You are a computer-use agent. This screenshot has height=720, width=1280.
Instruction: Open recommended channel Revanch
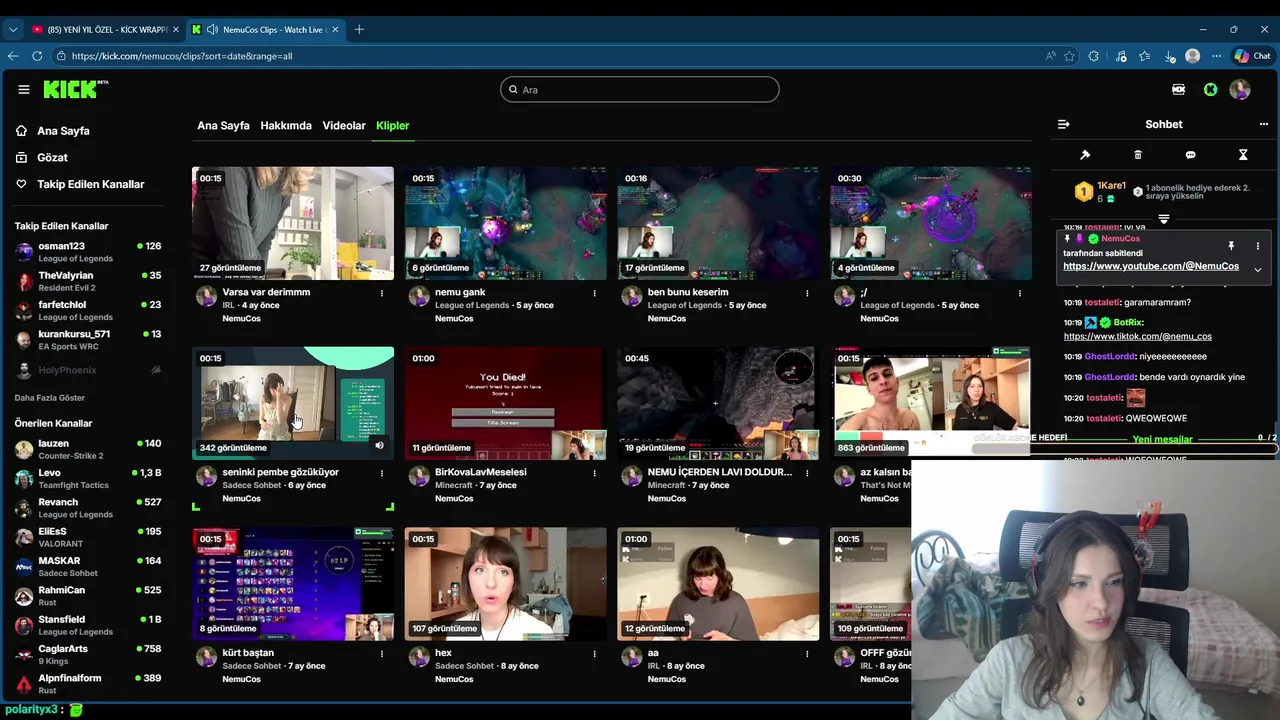[x=88, y=507]
